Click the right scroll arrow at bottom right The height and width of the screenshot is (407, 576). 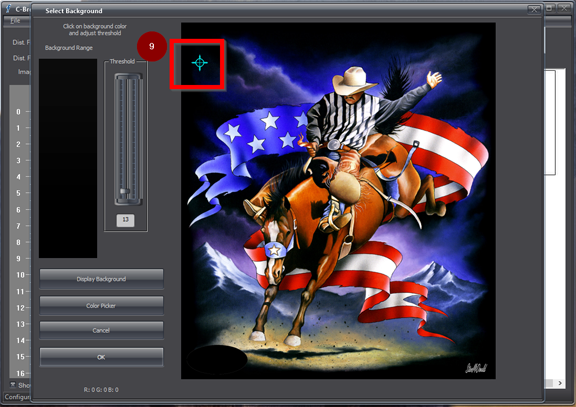point(559,383)
